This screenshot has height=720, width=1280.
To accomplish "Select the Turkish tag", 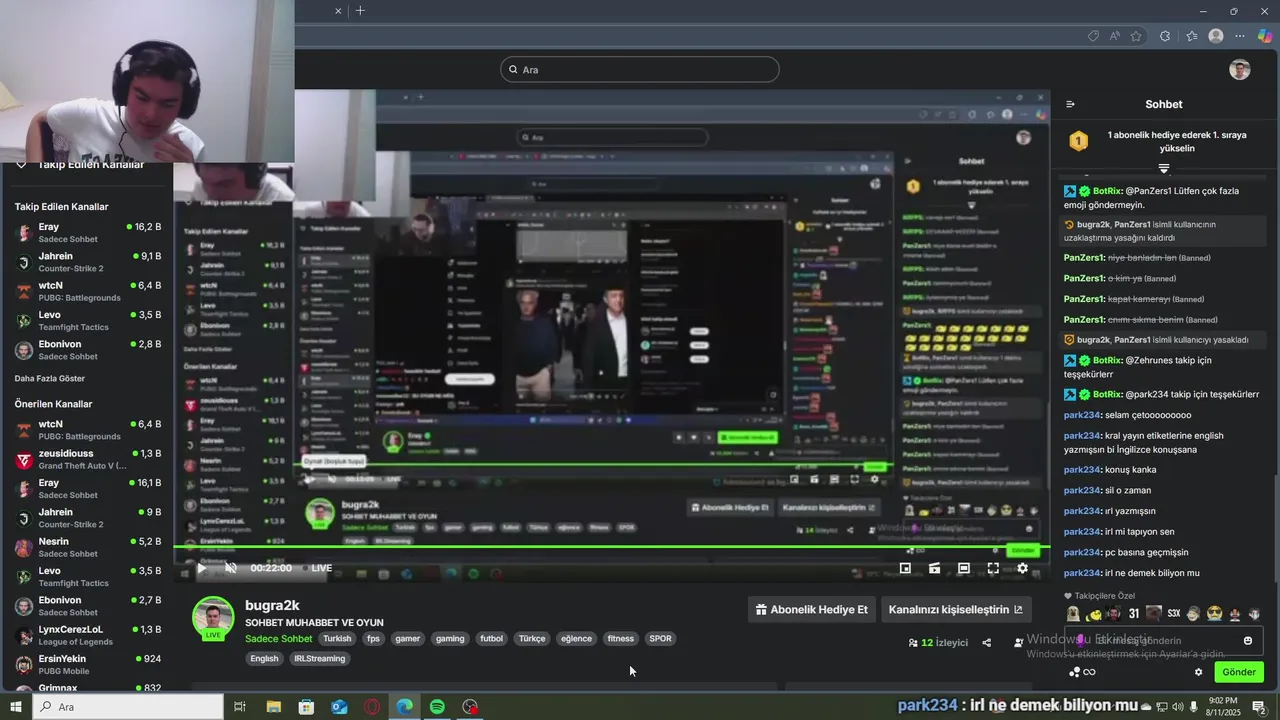I will (337, 639).
